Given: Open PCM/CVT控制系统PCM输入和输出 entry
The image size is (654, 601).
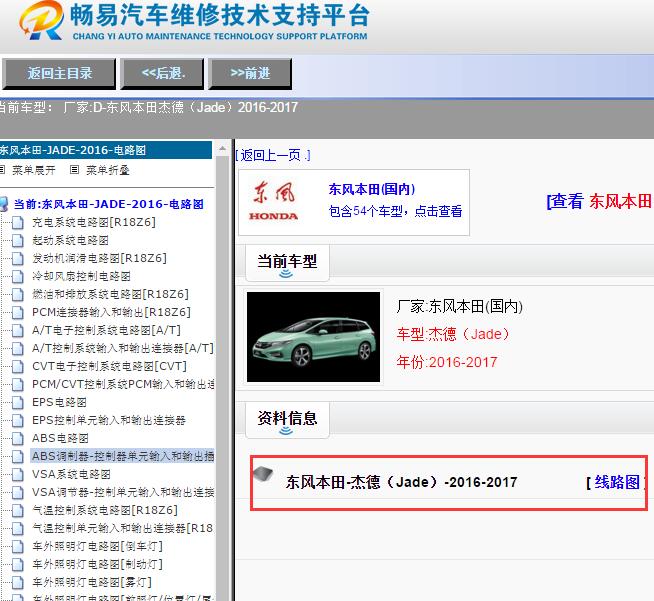Looking at the screenshot, I should tap(123, 384).
